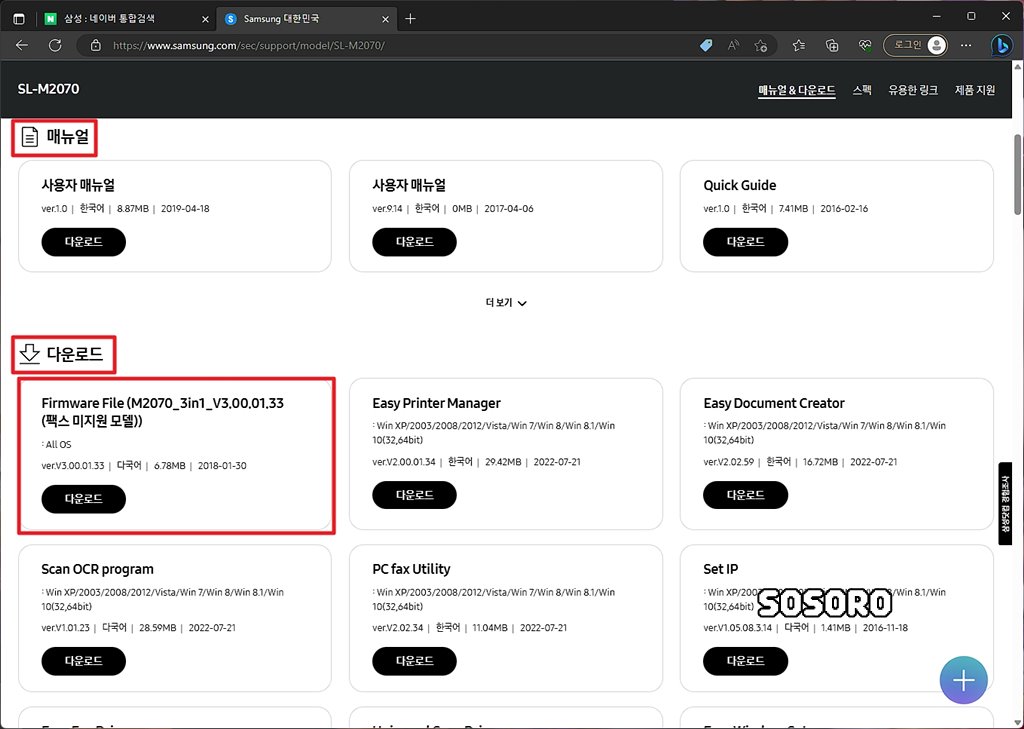Open the tab actions menu icon

pos(19,19)
